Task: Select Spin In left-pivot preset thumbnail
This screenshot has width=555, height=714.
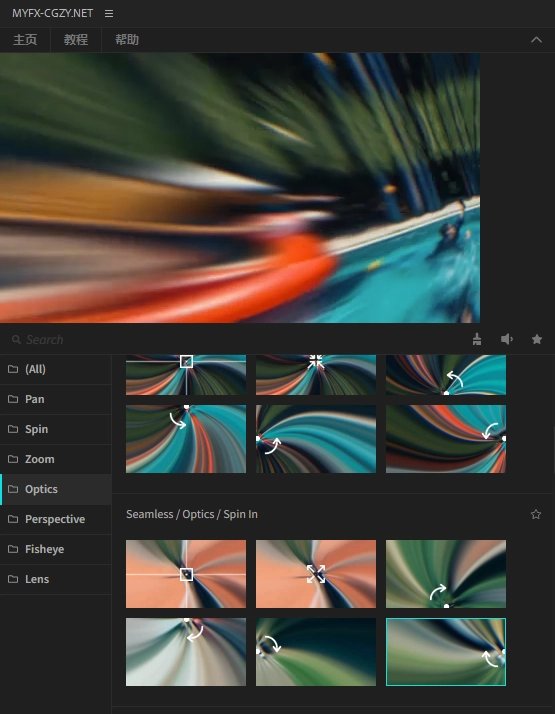Action: pyautogui.click(x=316, y=652)
